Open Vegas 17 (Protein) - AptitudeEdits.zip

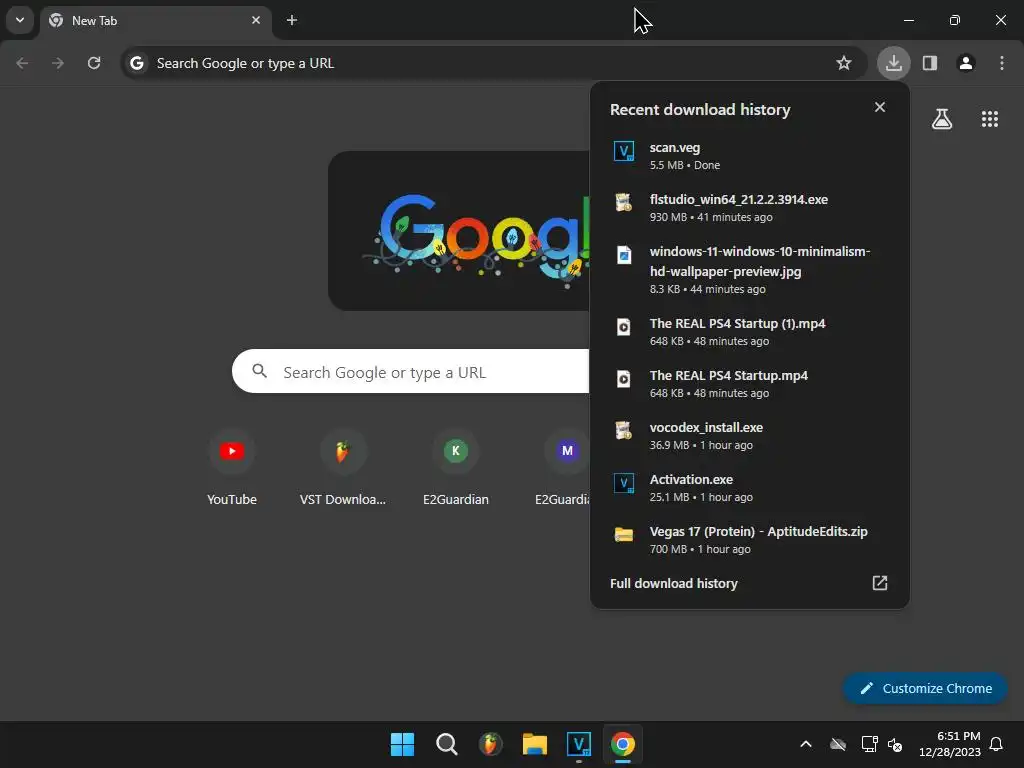click(x=750, y=539)
